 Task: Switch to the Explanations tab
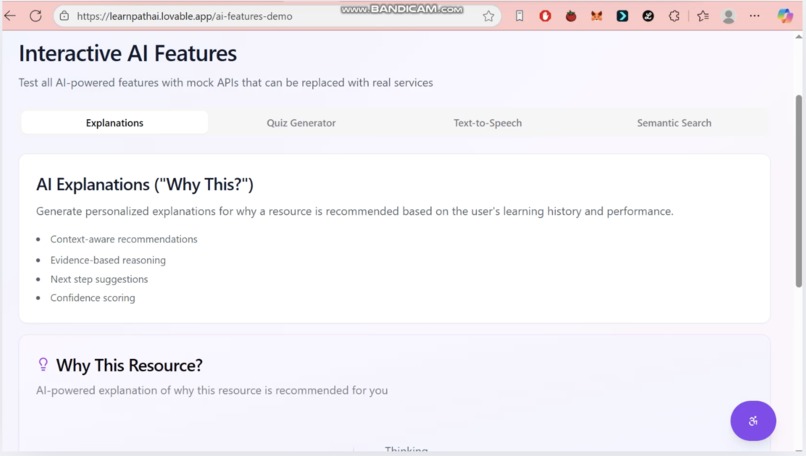(x=115, y=123)
